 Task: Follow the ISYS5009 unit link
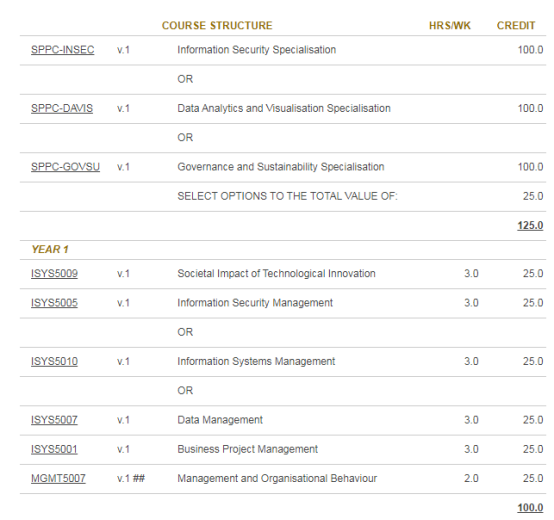54,274
